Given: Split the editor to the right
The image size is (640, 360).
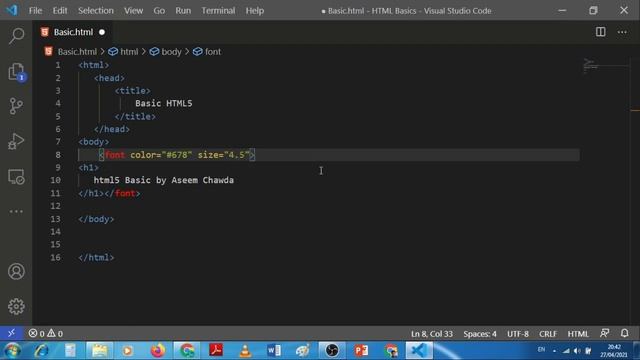Looking at the screenshot, I should point(600,32).
